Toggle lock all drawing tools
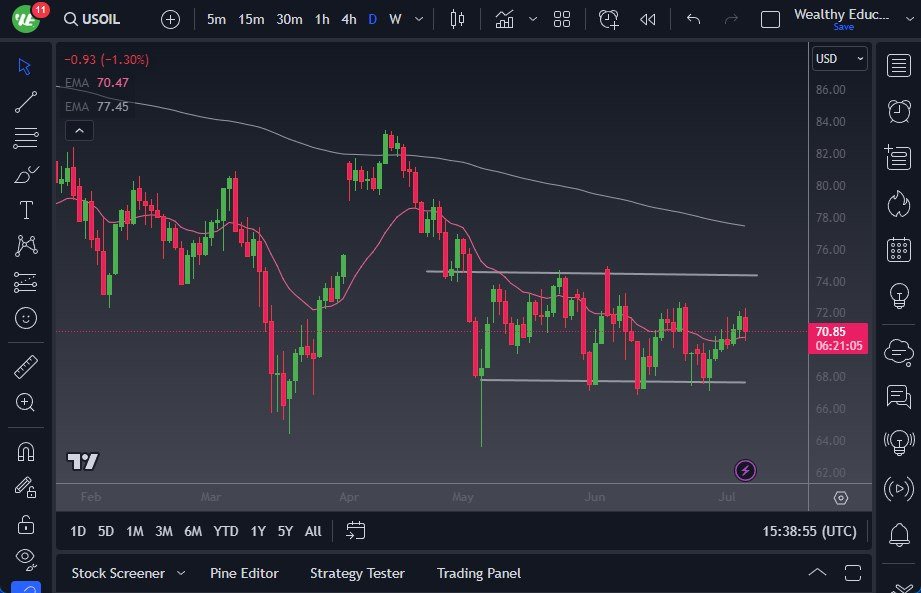This screenshot has height=593, width=921. tap(26, 523)
